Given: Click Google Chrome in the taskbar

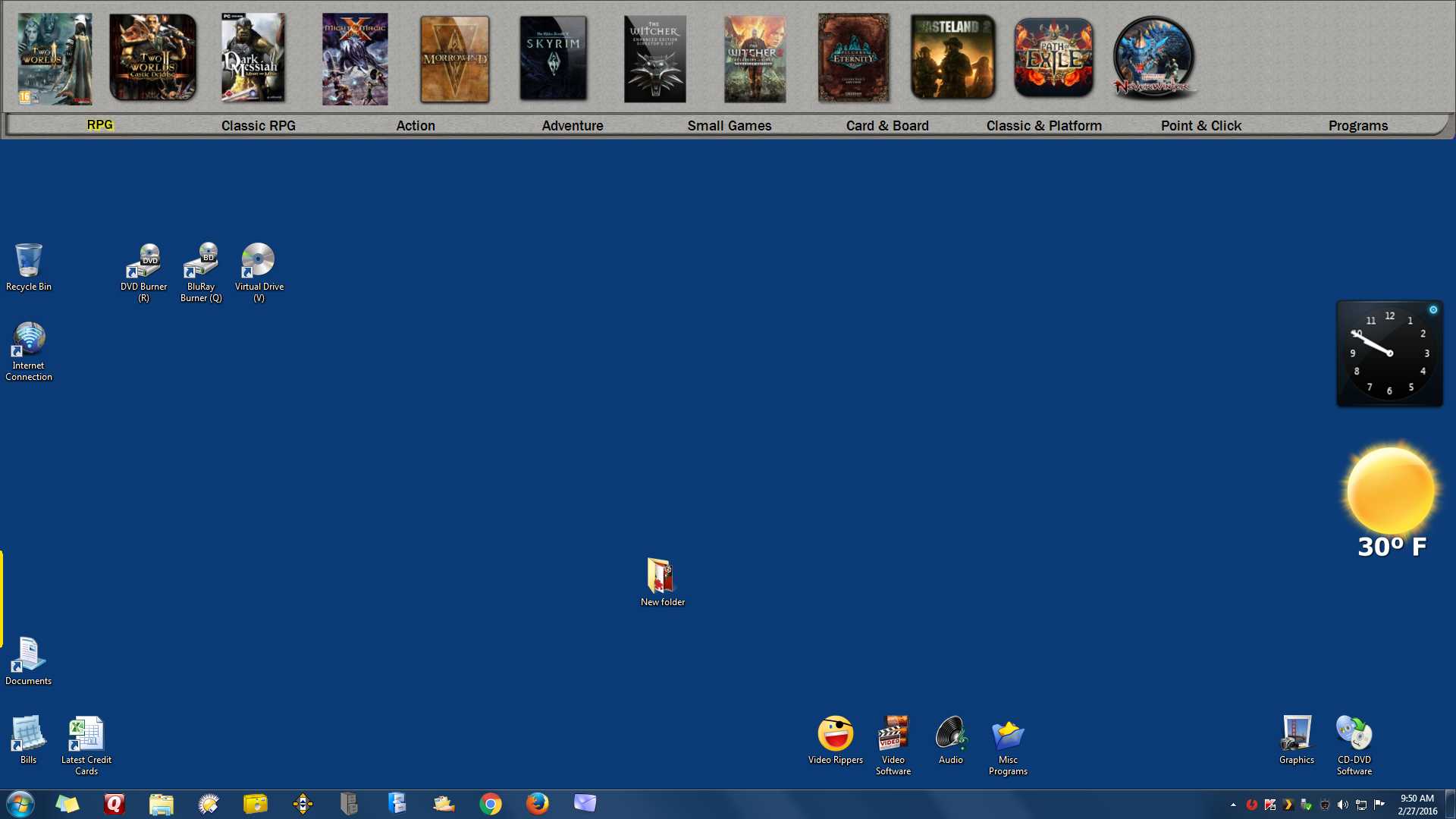Looking at the screenshot, I should tap(491, 803).
